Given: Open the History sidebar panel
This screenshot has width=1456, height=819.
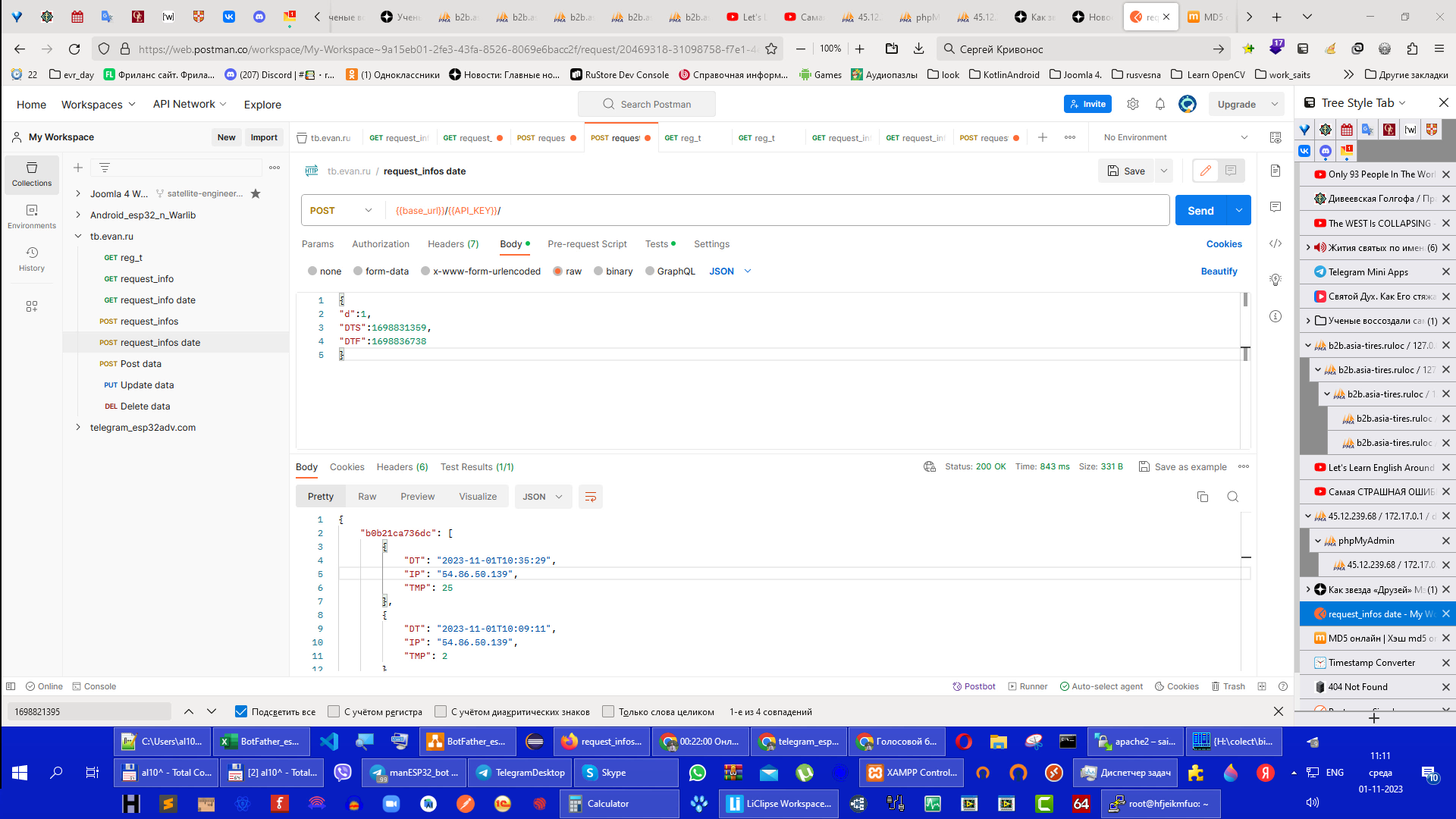Looking at the screenshot, I should pos(32,259).
